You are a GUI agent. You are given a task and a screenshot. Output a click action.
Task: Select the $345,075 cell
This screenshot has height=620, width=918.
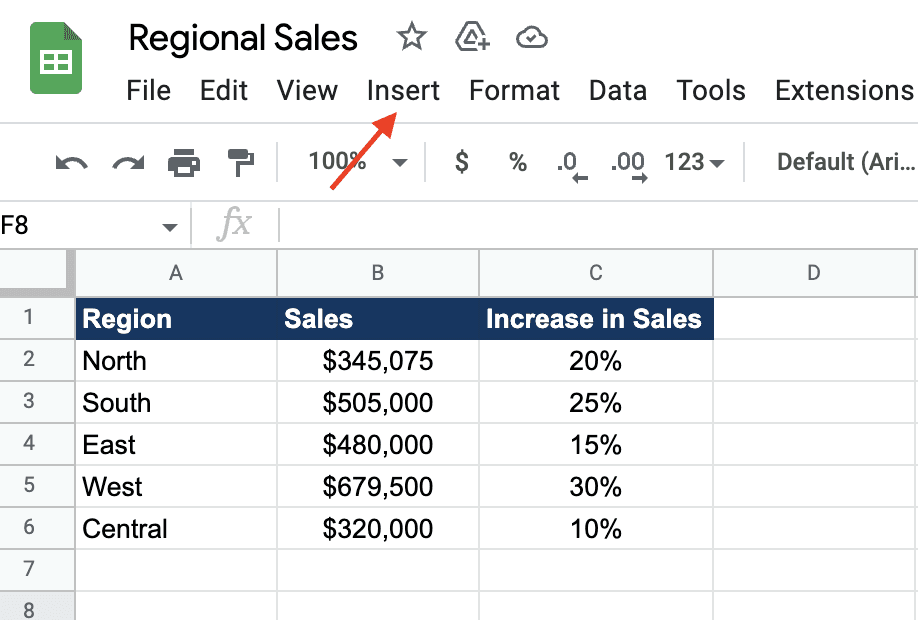tap(378, 361)
